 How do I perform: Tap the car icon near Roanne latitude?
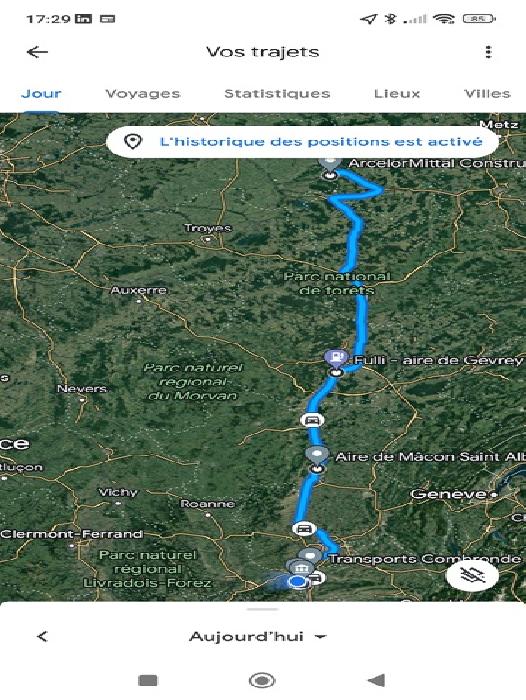click(304, 529)
